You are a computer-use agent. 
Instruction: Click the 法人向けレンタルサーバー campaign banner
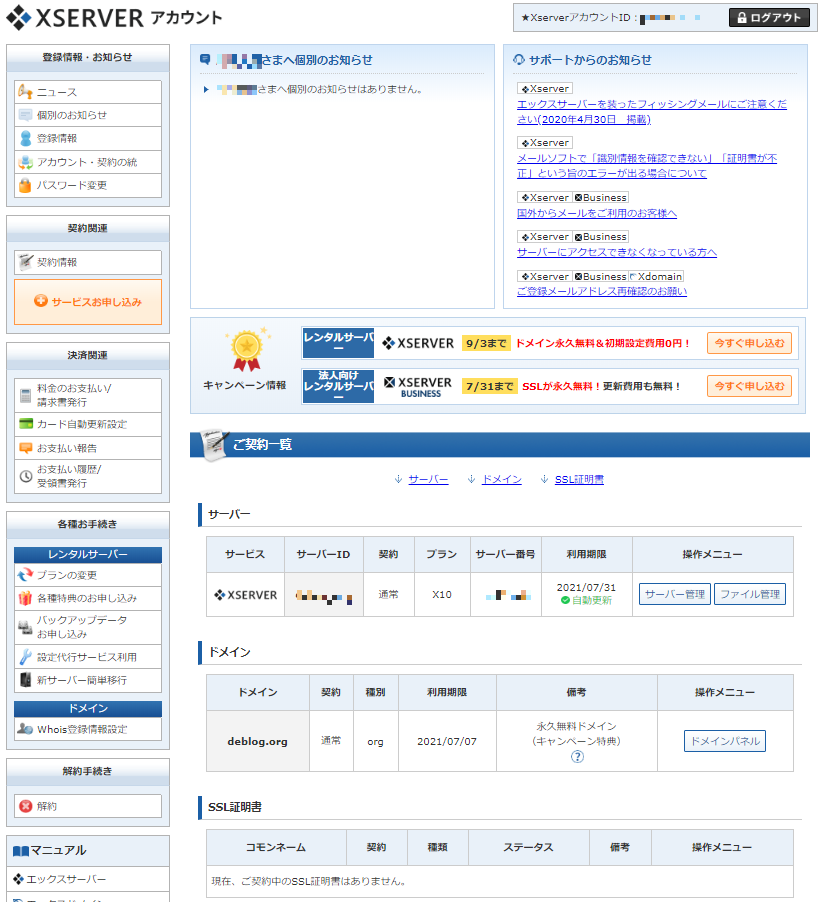338,386
